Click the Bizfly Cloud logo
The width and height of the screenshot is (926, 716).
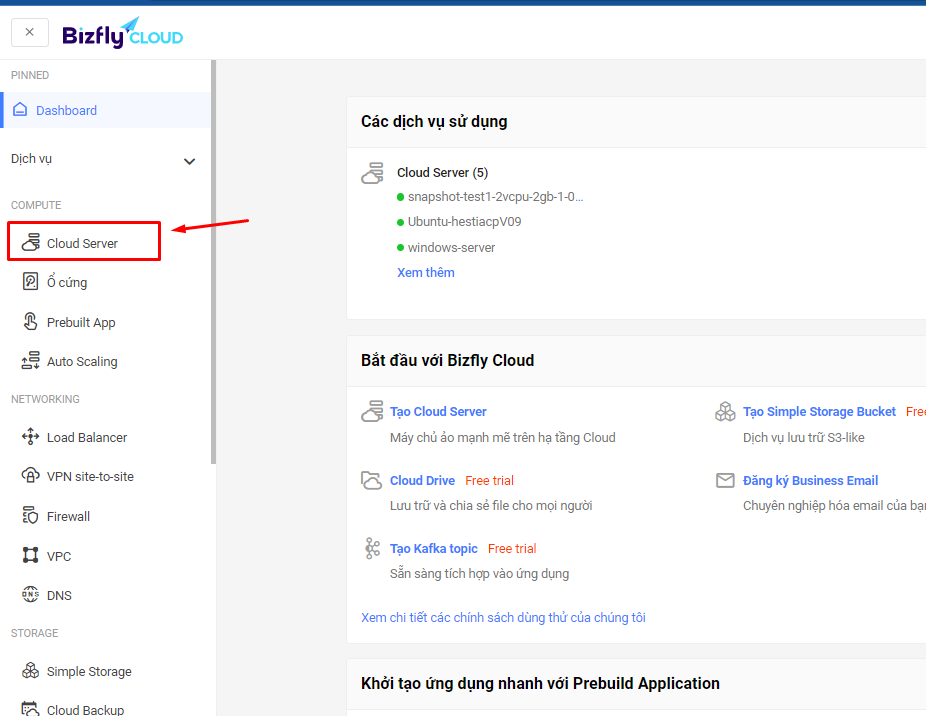pyautogui.click(x=122, y=32)
